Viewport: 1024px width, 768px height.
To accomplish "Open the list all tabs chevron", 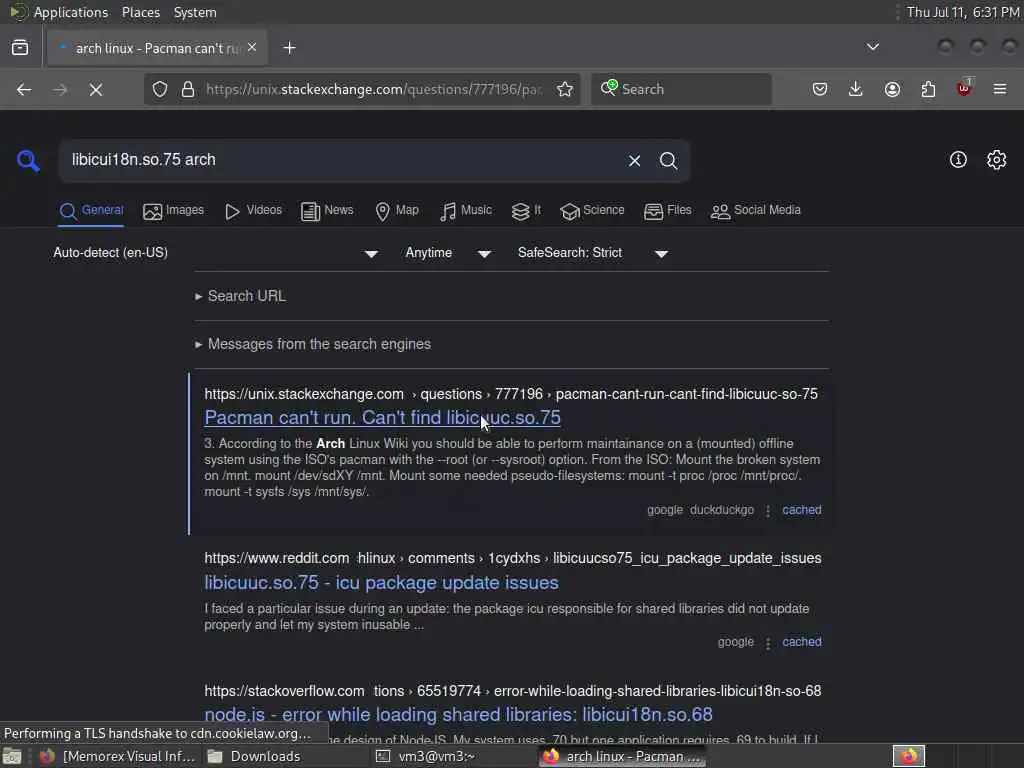I will 872,47.
